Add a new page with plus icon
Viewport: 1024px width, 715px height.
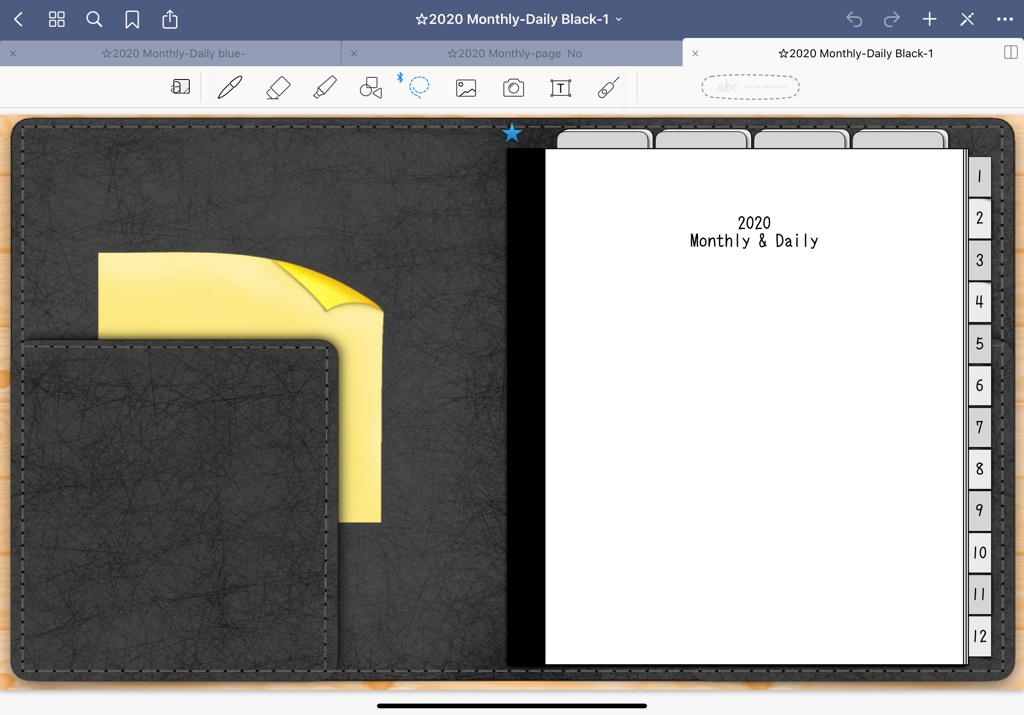click(929, 20)
